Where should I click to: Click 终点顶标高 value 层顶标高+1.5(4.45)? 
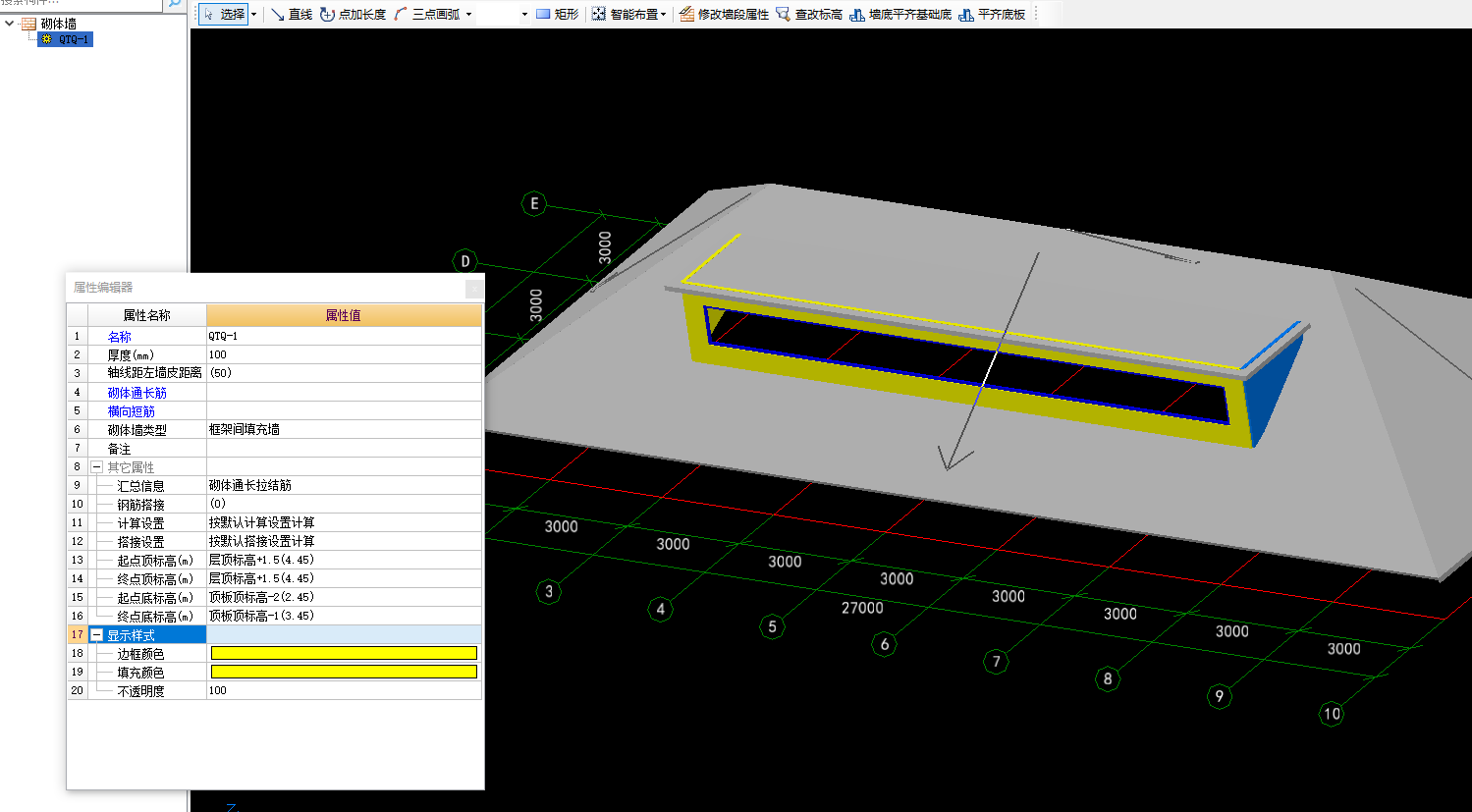click(344, 578)
